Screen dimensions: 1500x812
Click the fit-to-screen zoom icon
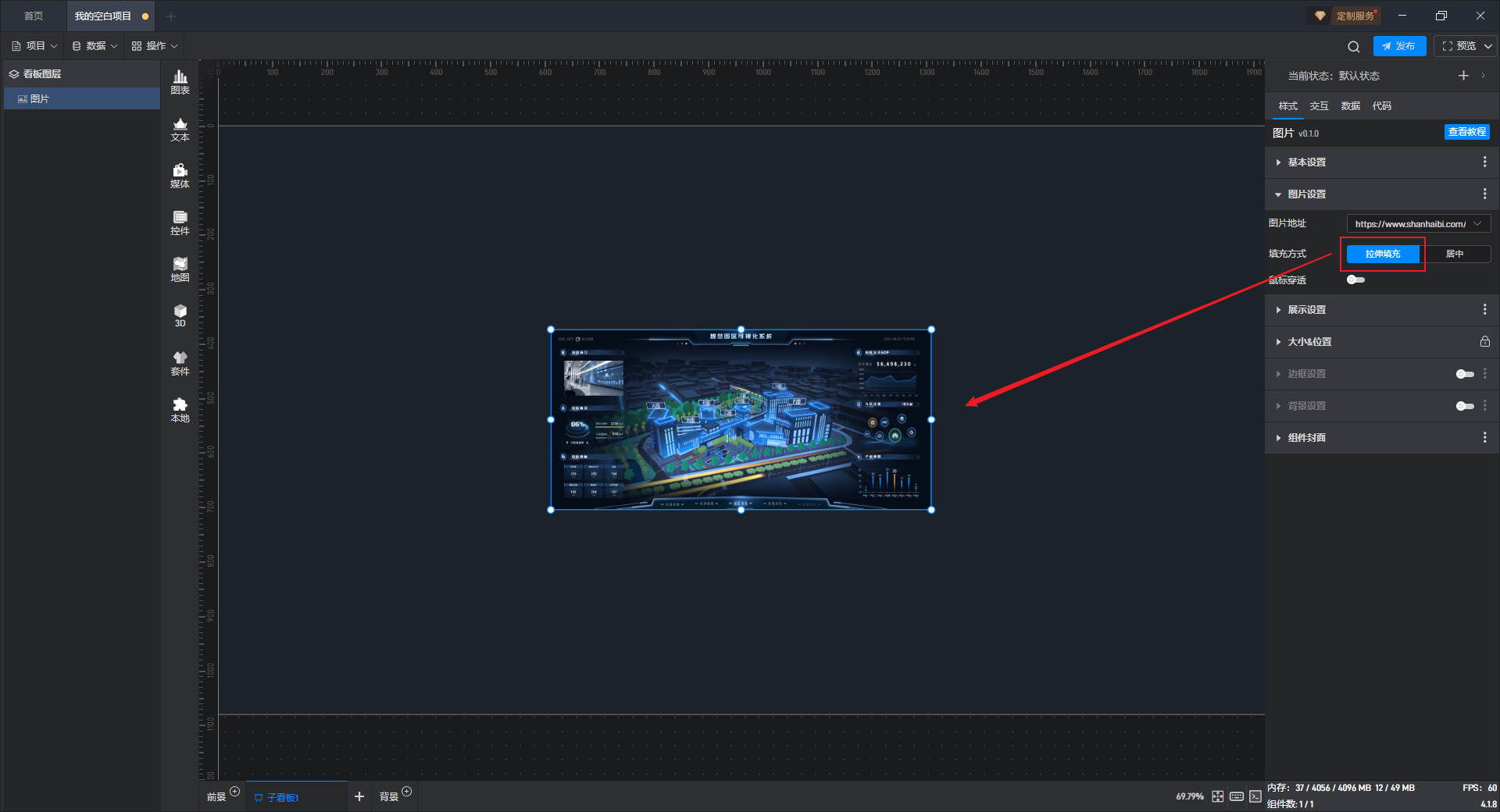[x=1217, y=796]
